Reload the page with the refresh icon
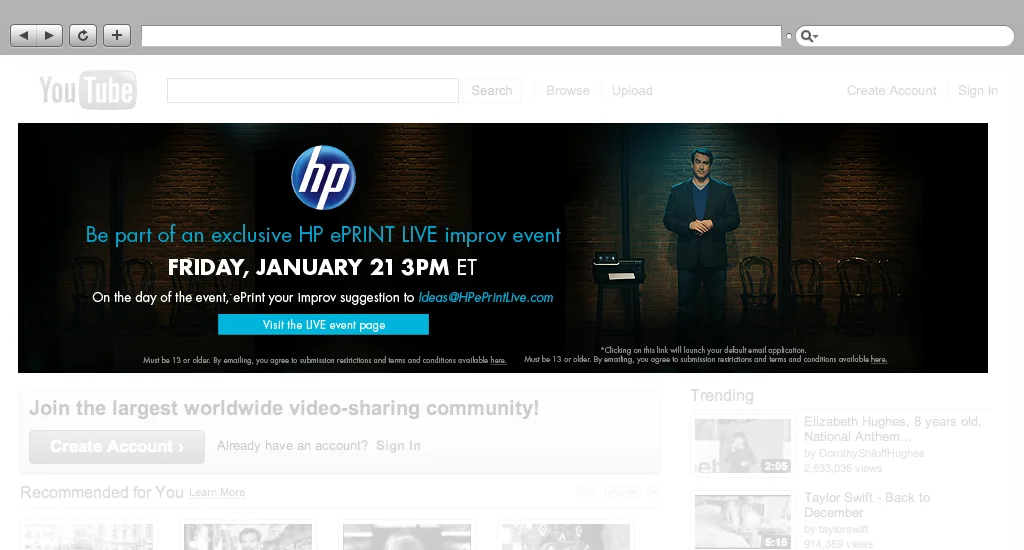This screenshot has width=1024, height=550. click(x=83, y=35)
